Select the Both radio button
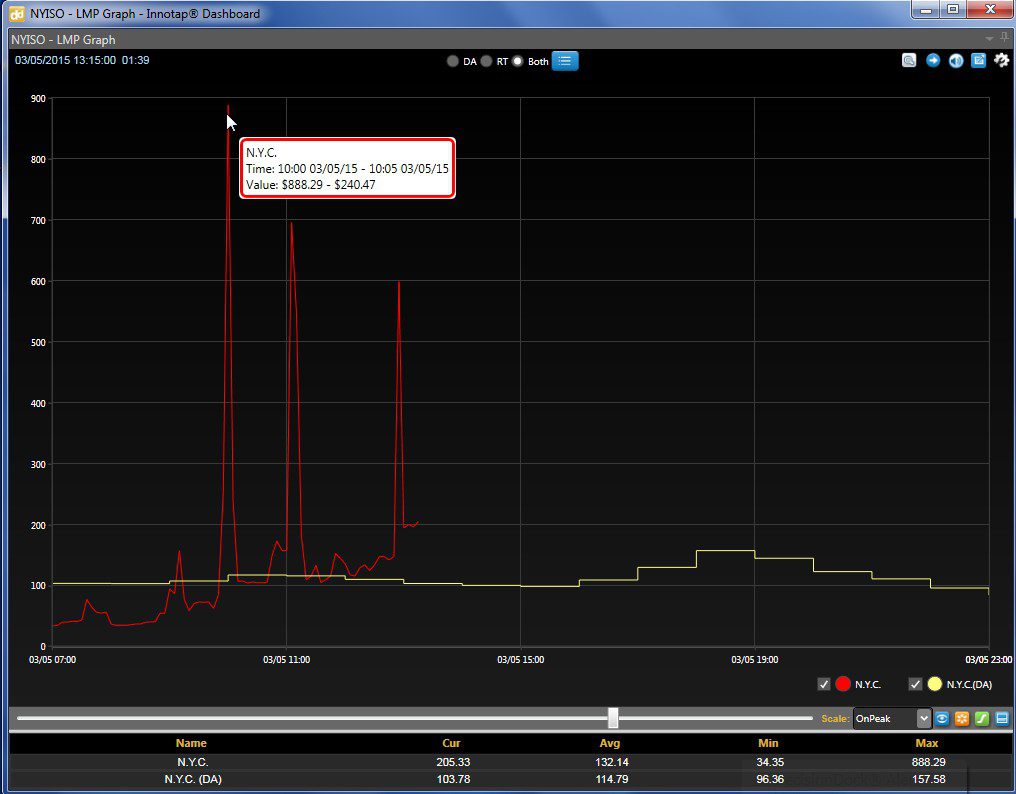 (517, 62)
